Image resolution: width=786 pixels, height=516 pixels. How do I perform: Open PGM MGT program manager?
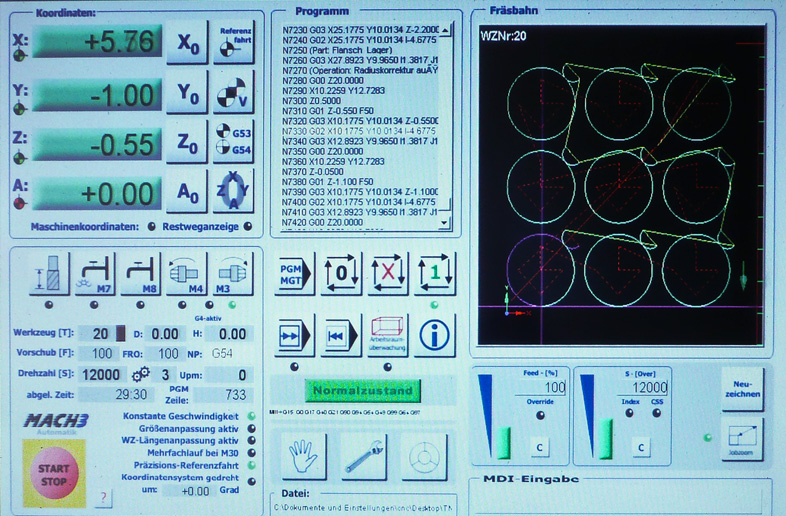tap(294, 274)
